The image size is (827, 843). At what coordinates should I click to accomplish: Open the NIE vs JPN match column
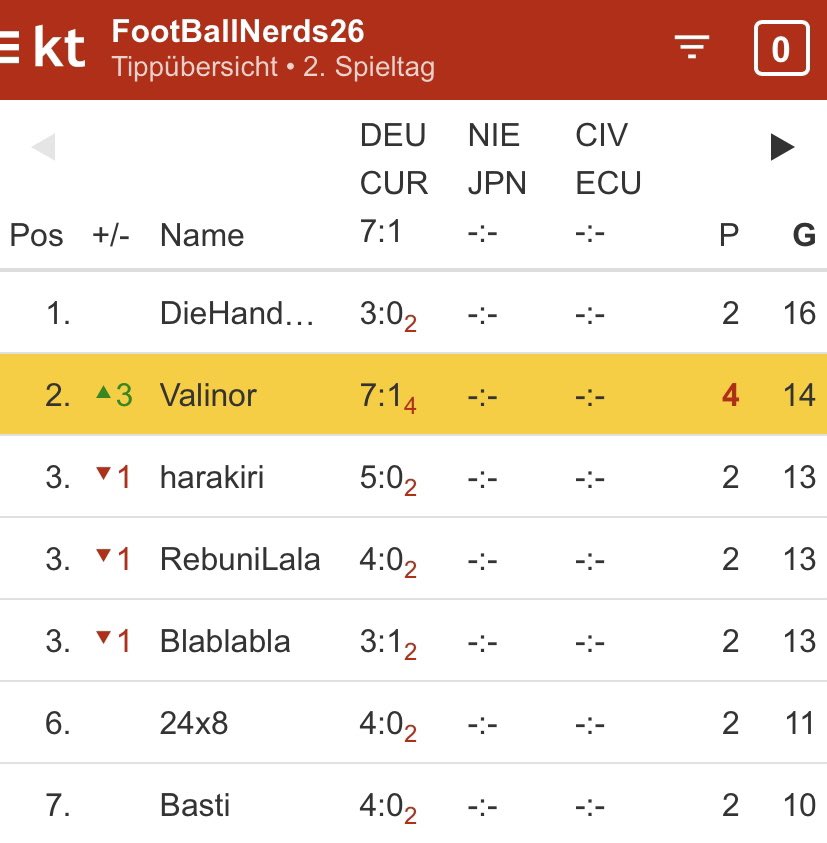point(497,159)
